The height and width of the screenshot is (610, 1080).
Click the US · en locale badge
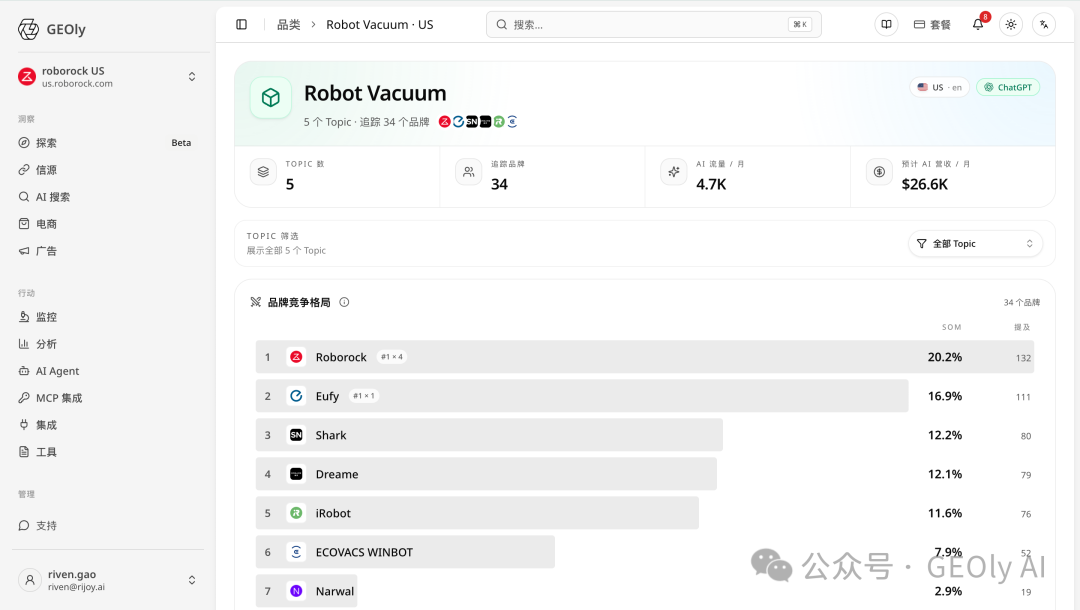pyautogui.click(x=939, y=87)
